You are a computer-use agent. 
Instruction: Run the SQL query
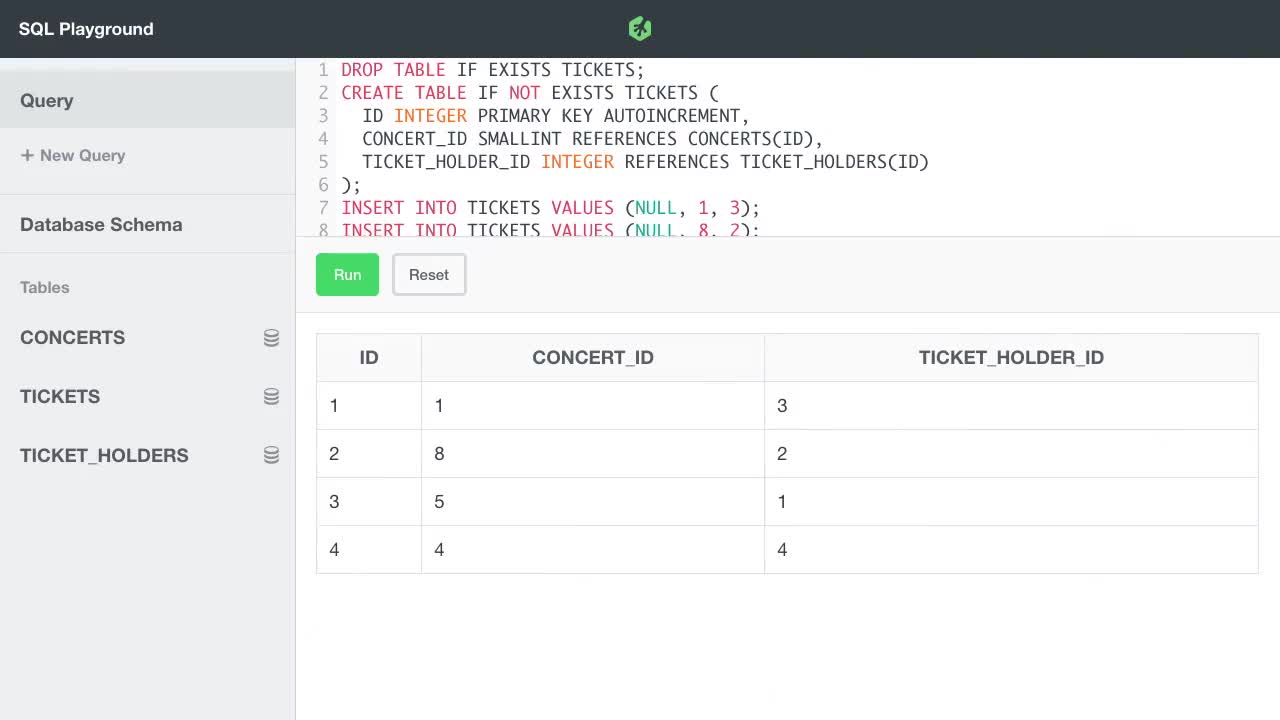tap(347, 274)
